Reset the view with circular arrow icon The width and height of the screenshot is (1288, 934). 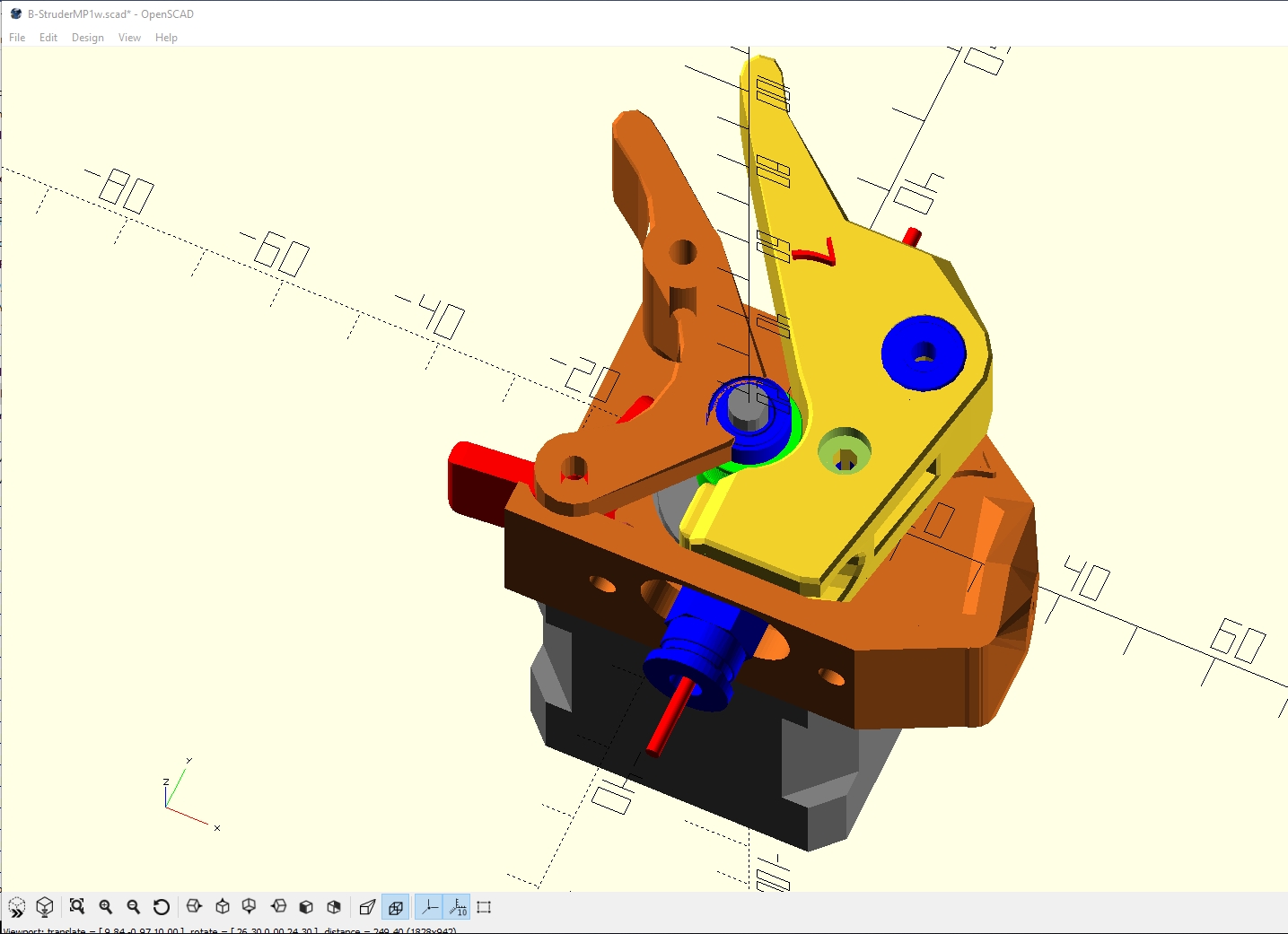(162, 907)
